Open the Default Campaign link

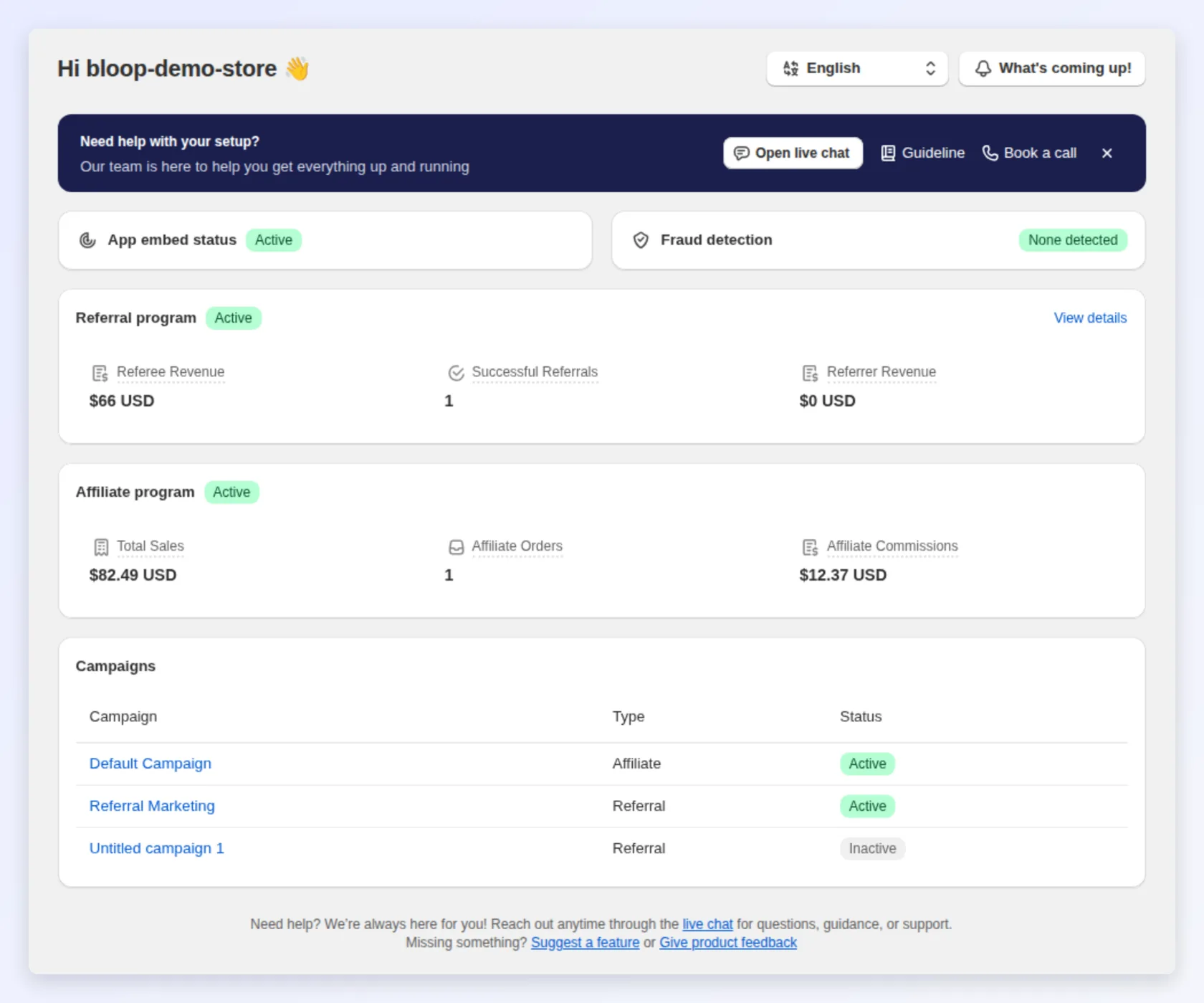(x=150, y=764)
